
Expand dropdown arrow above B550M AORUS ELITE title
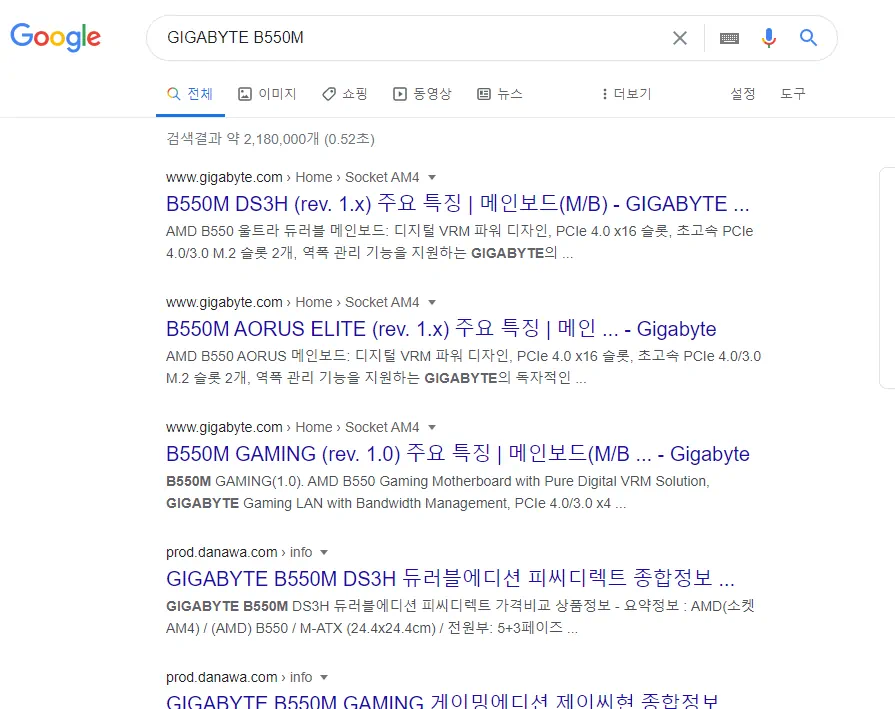coord(432,303)
